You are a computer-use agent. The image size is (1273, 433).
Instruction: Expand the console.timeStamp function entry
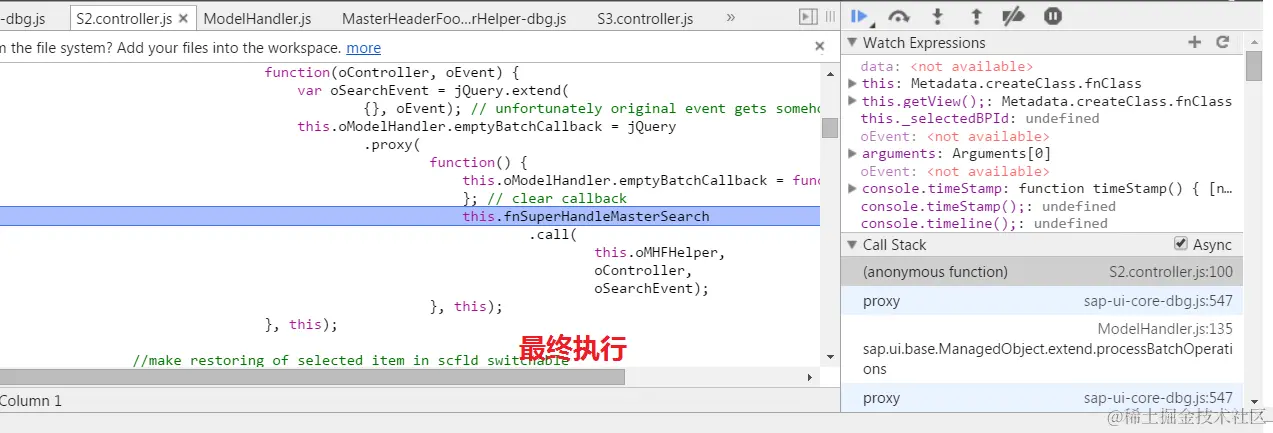pyautogui.click(x=852, y=188)
